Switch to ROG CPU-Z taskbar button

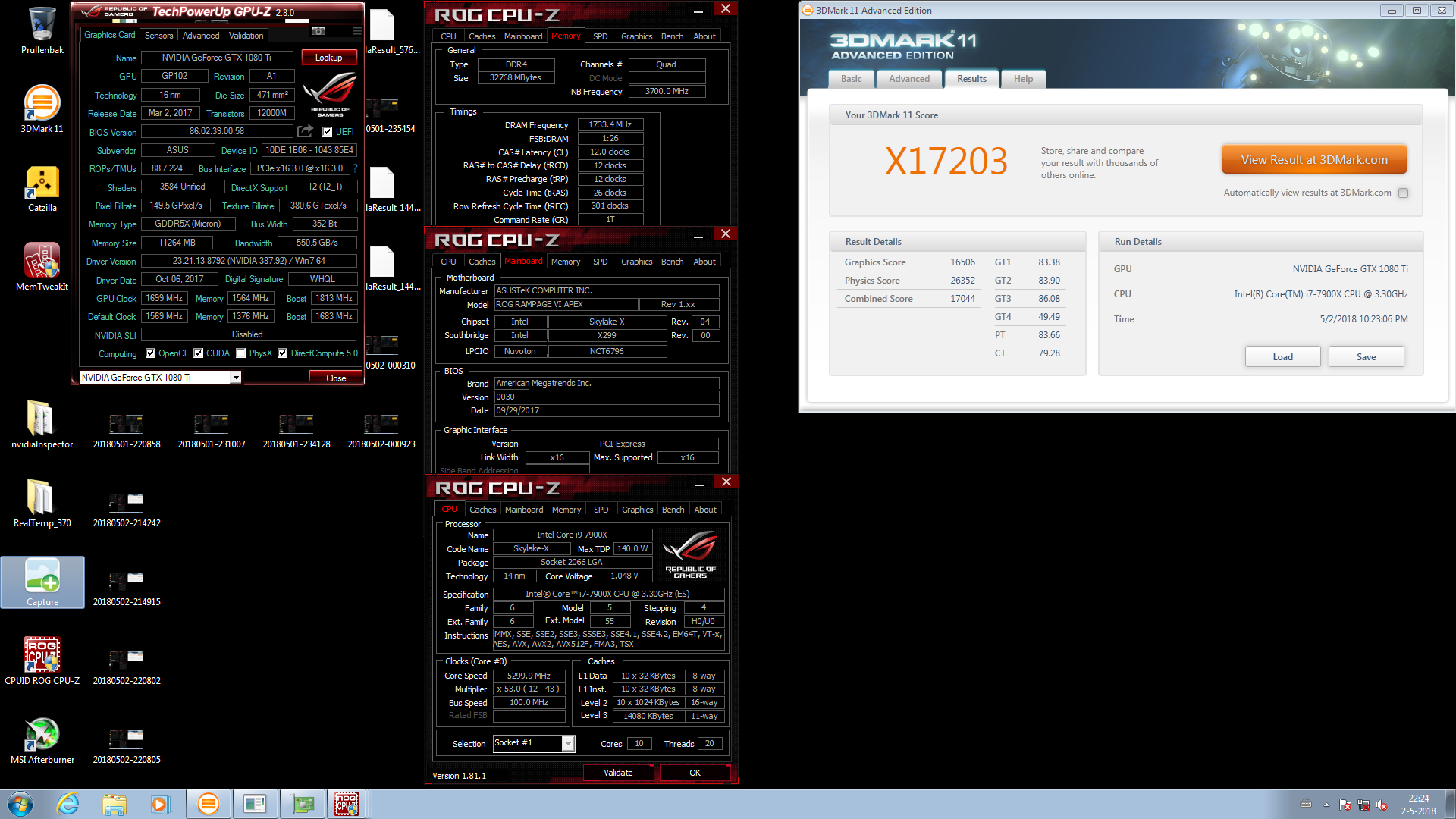coord(347,804)
